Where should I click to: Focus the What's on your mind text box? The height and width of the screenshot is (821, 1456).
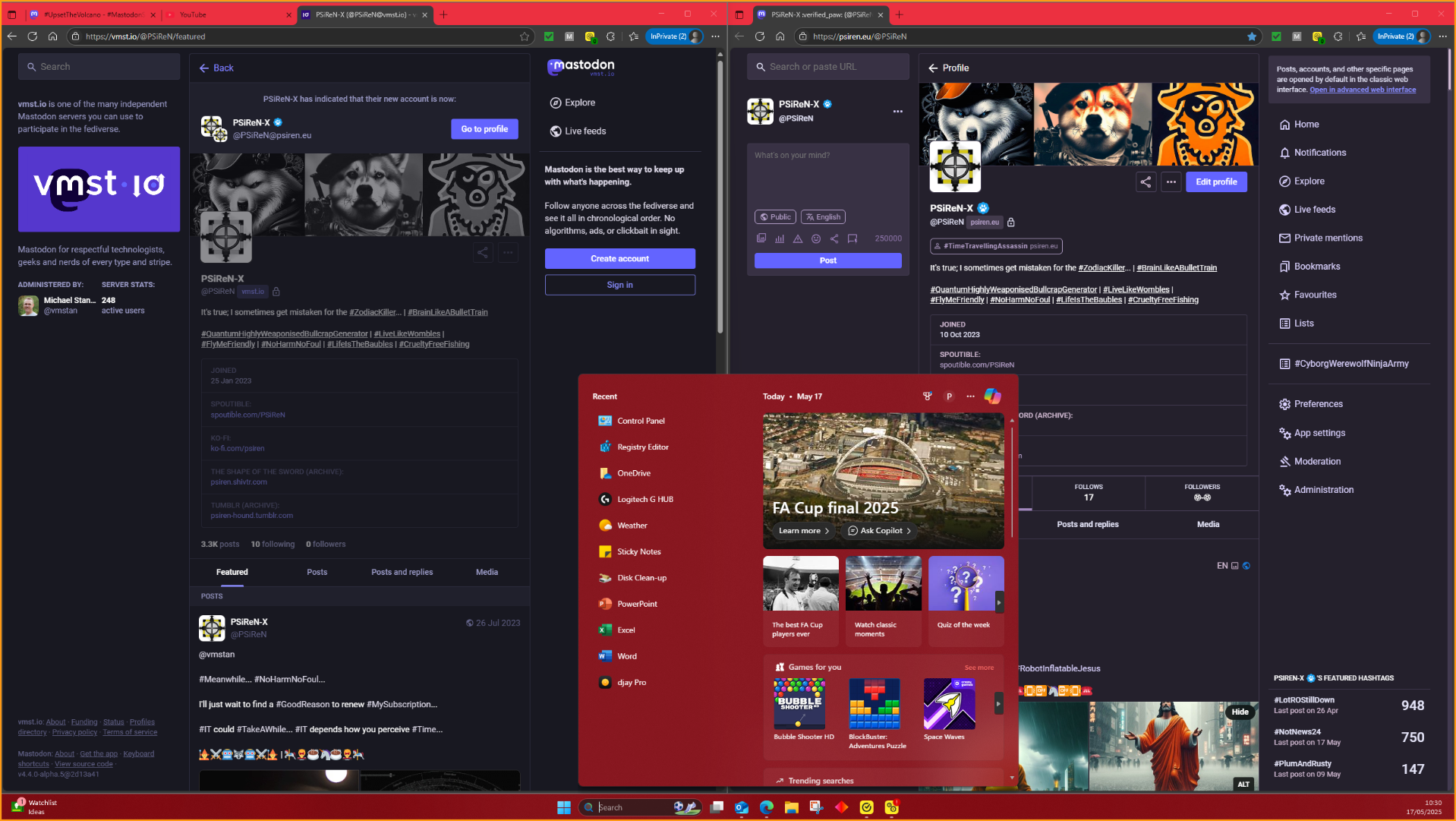(x=828, y=176)
